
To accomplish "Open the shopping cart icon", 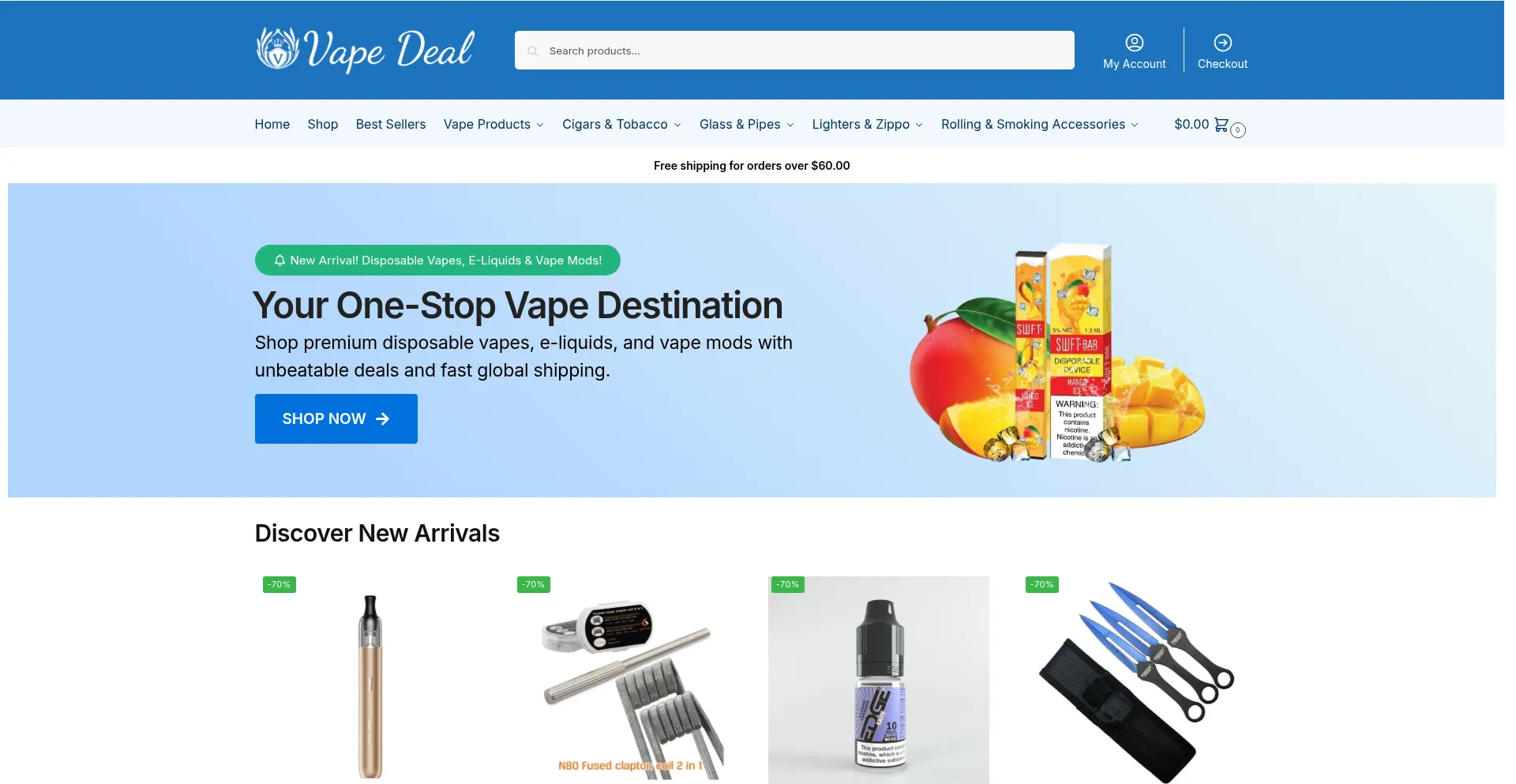I will click(x=1221, y=125).
